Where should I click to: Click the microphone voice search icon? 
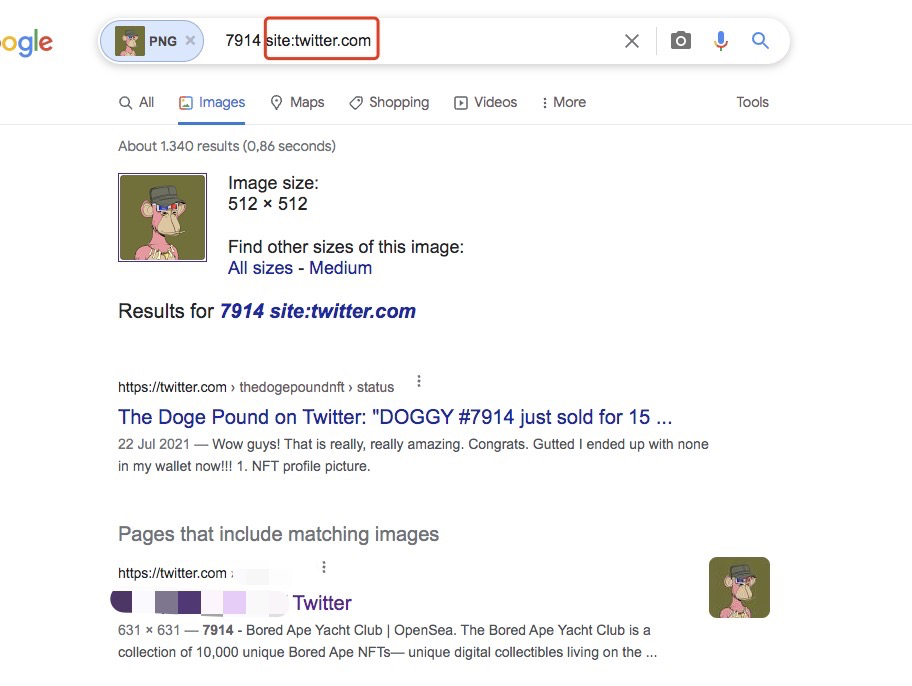click(721, 41)
